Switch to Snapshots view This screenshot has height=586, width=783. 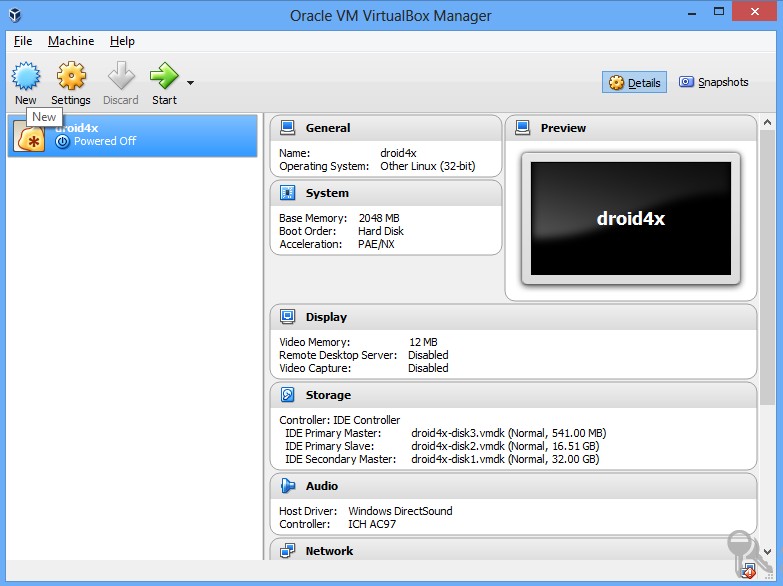coord(714,82)
